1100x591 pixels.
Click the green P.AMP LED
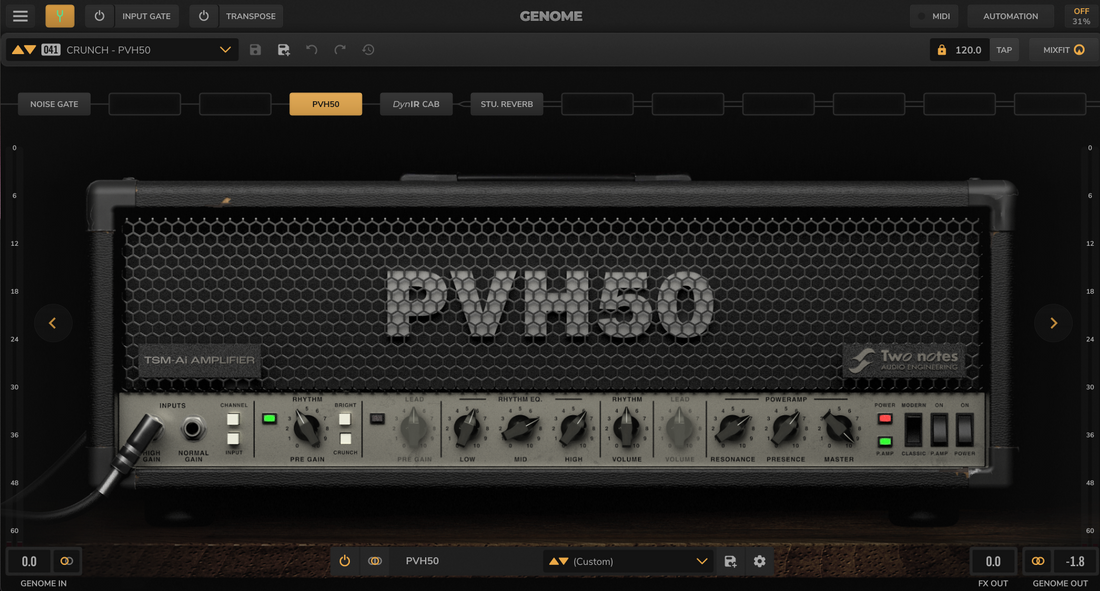coord(885,441)
